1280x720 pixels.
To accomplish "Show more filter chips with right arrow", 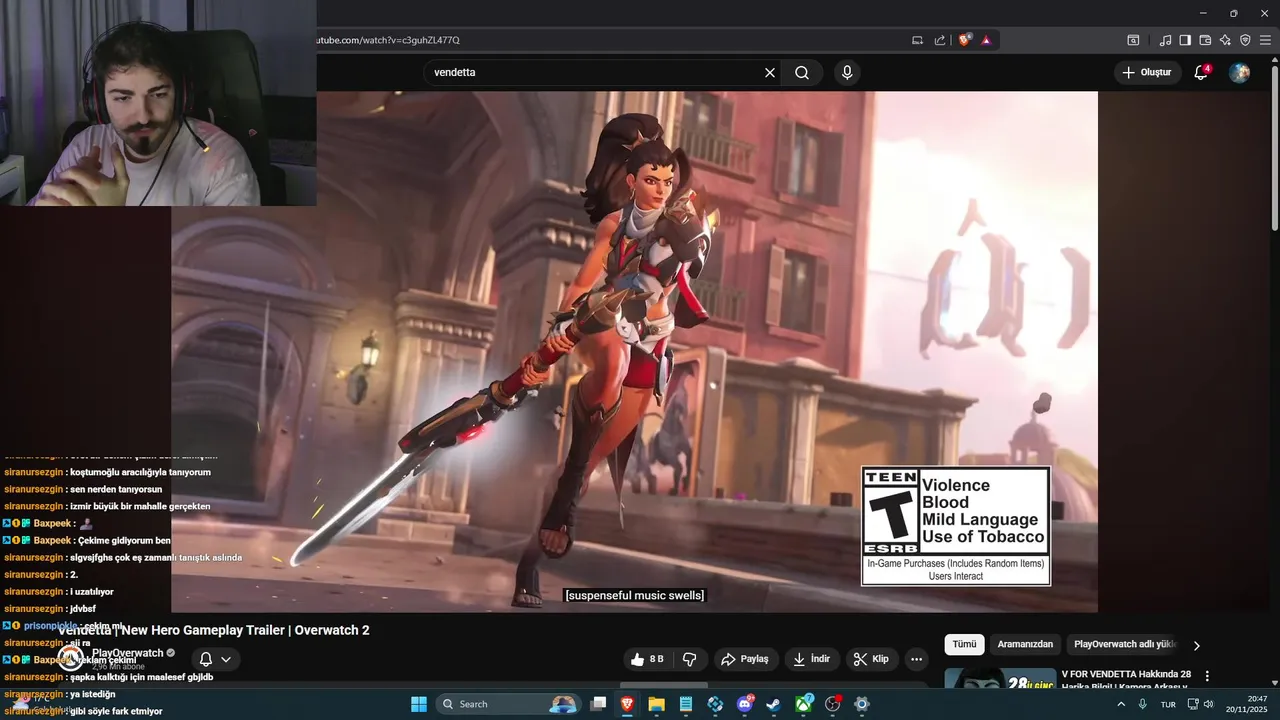I will click(1196, 645).
